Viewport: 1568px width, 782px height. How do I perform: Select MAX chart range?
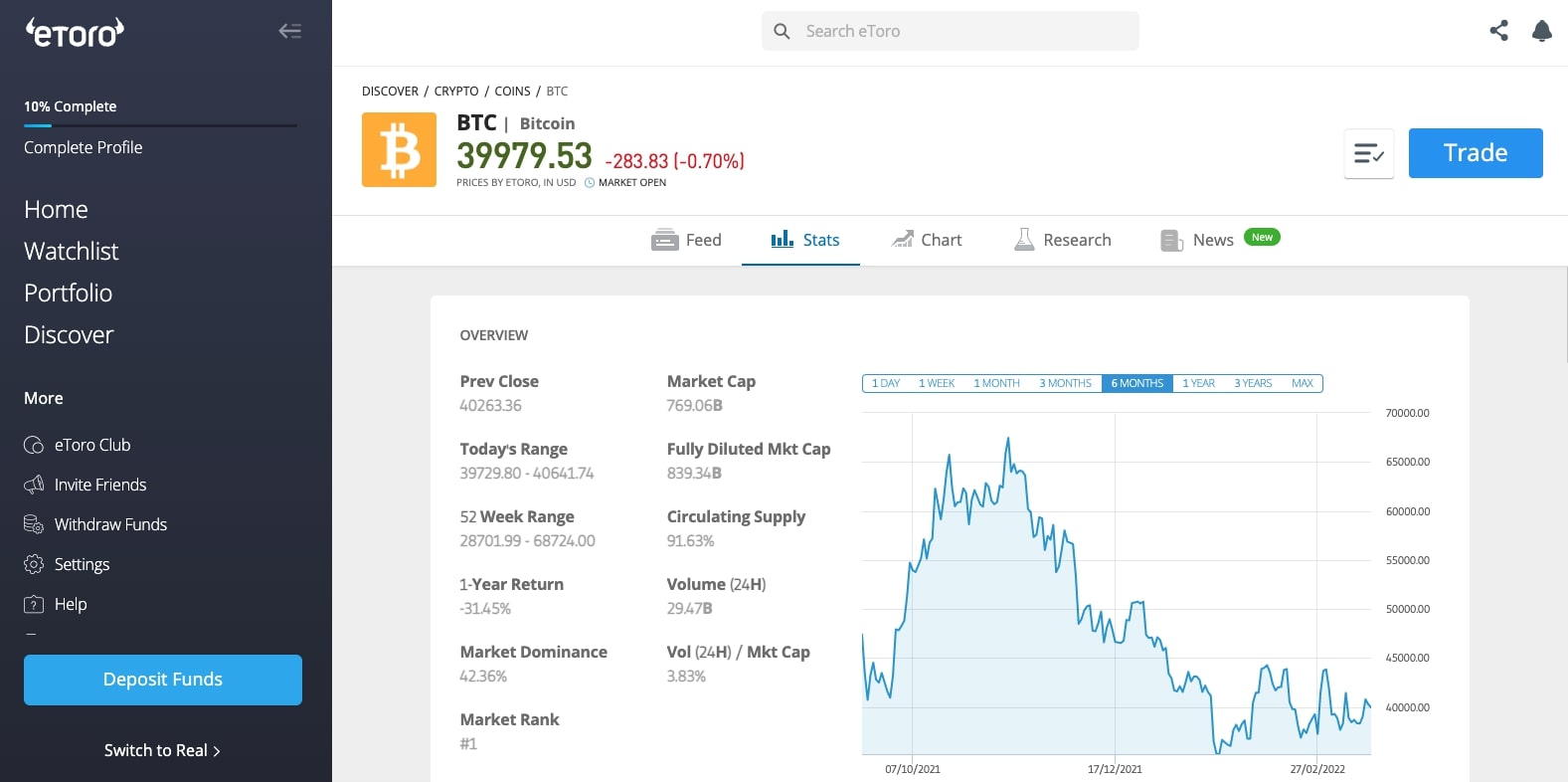pos(1303,383)
